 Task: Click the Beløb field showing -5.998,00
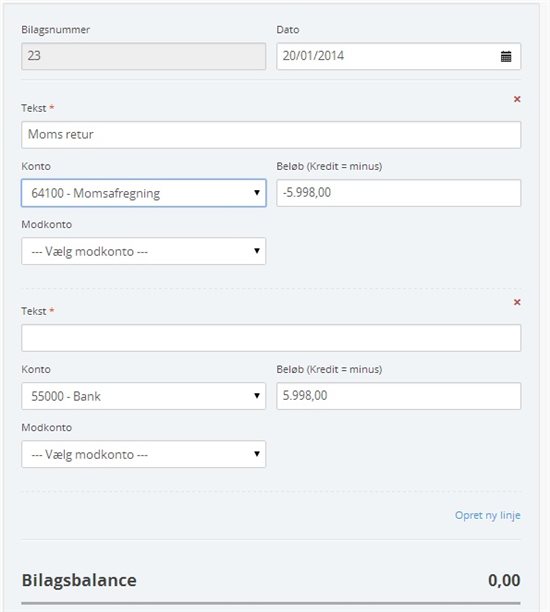(399, 193)
